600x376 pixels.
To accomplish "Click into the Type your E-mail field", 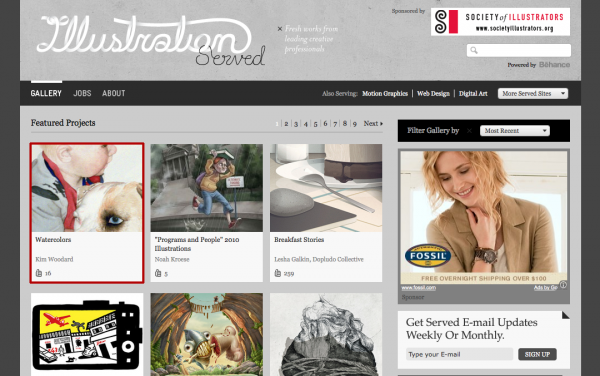I will [460, 354].
